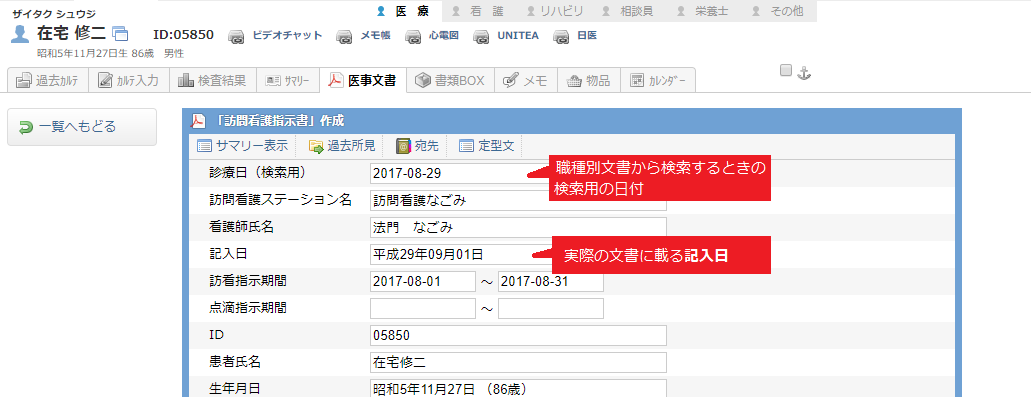Screen dimensions: 1031x397
Task: Open the カルテ入力 tab
Action: (x=129, y=81)
